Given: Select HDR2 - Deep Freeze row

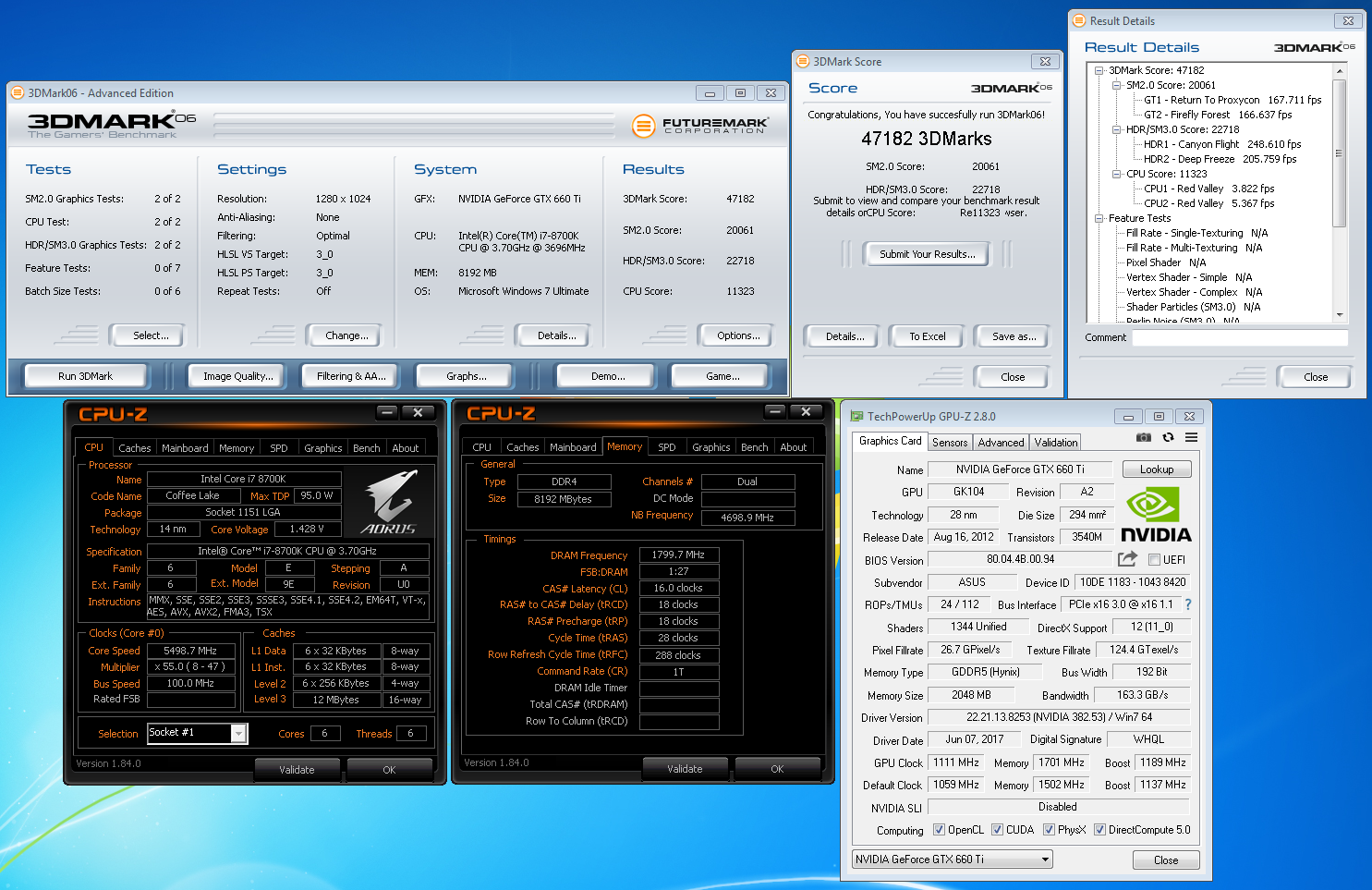Looking at the screenshot, I should tap(1220, 159).
